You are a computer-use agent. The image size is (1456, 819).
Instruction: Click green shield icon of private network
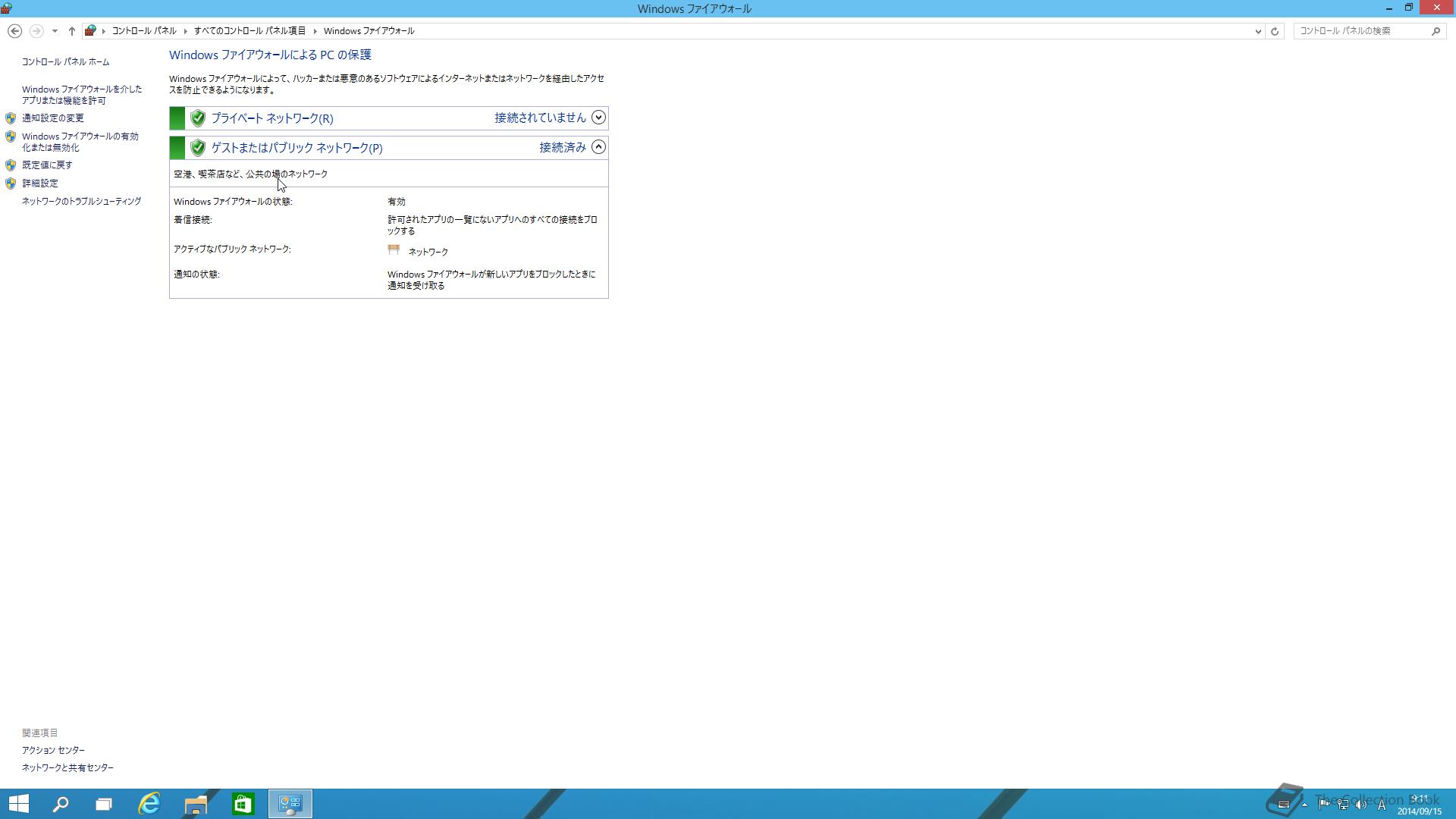point(198,118)
